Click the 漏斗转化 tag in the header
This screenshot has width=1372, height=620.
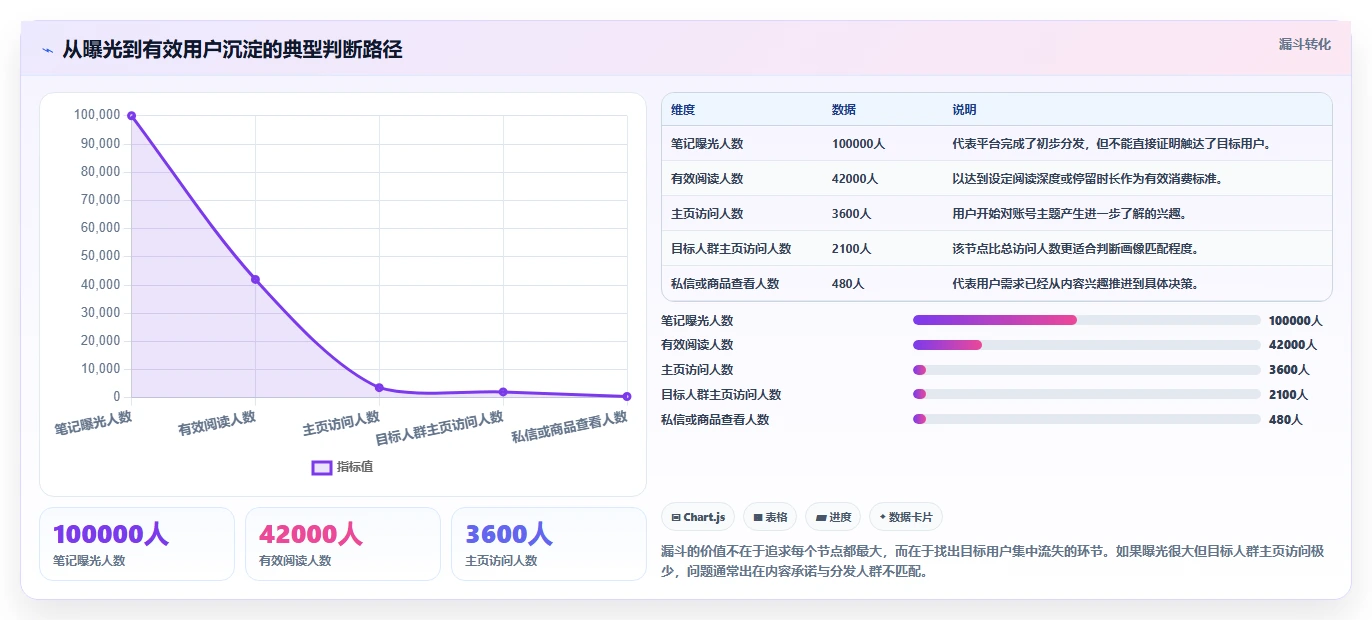pyautogui.click(x=1304, y=45)
